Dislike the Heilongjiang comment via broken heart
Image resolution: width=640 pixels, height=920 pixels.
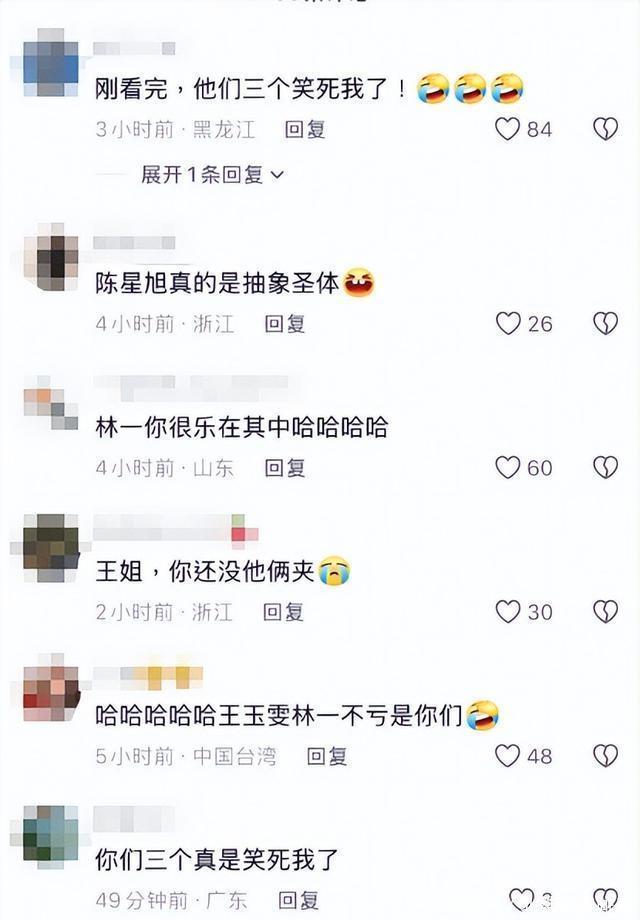(x=605, y=129)
